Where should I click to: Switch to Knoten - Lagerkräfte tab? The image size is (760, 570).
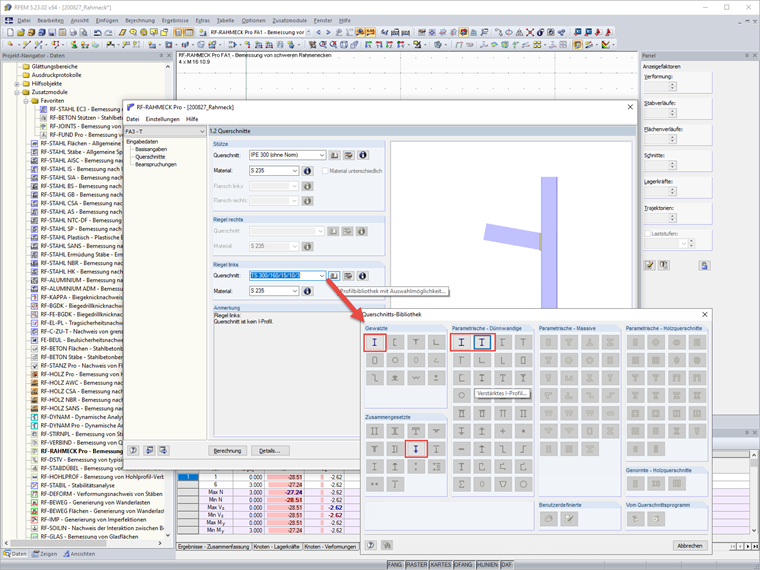[x=275, y=547]
